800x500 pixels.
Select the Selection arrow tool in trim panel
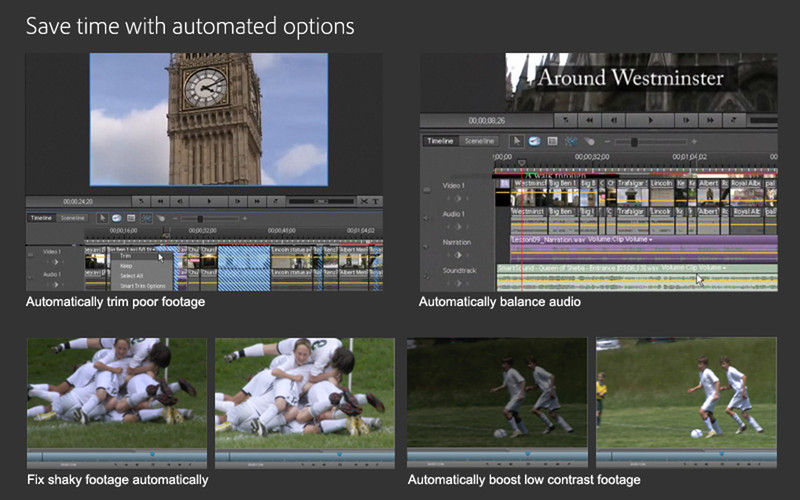click(102, 218)
